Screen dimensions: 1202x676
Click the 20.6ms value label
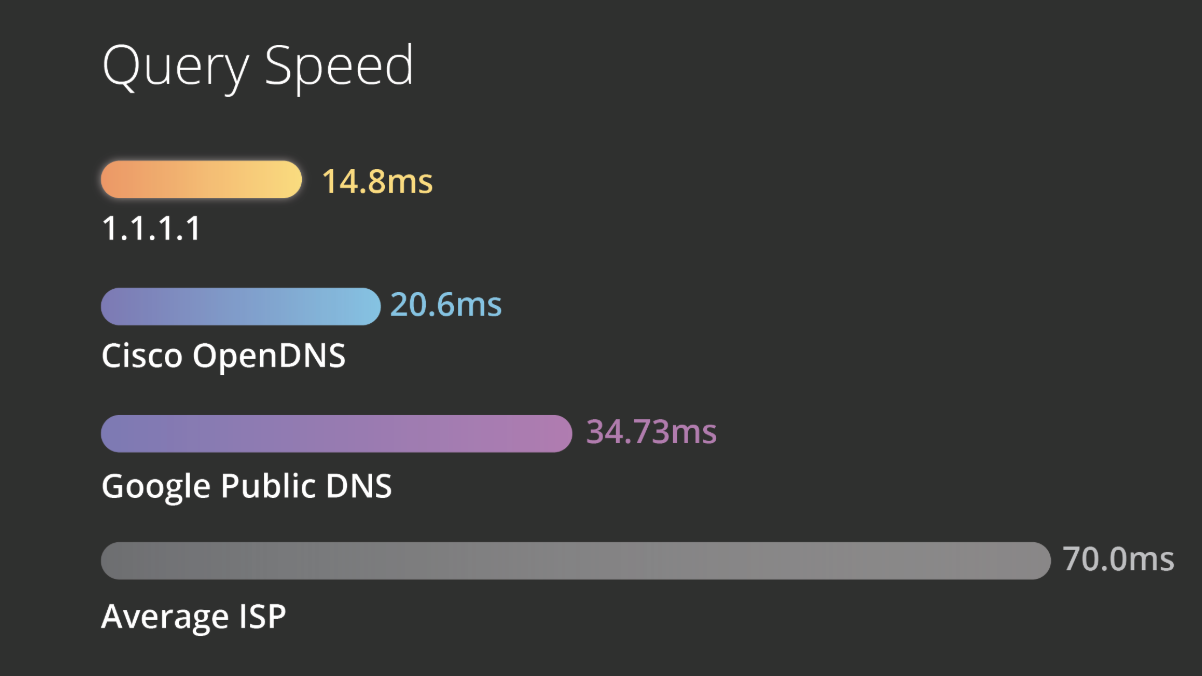pos(446,304)
